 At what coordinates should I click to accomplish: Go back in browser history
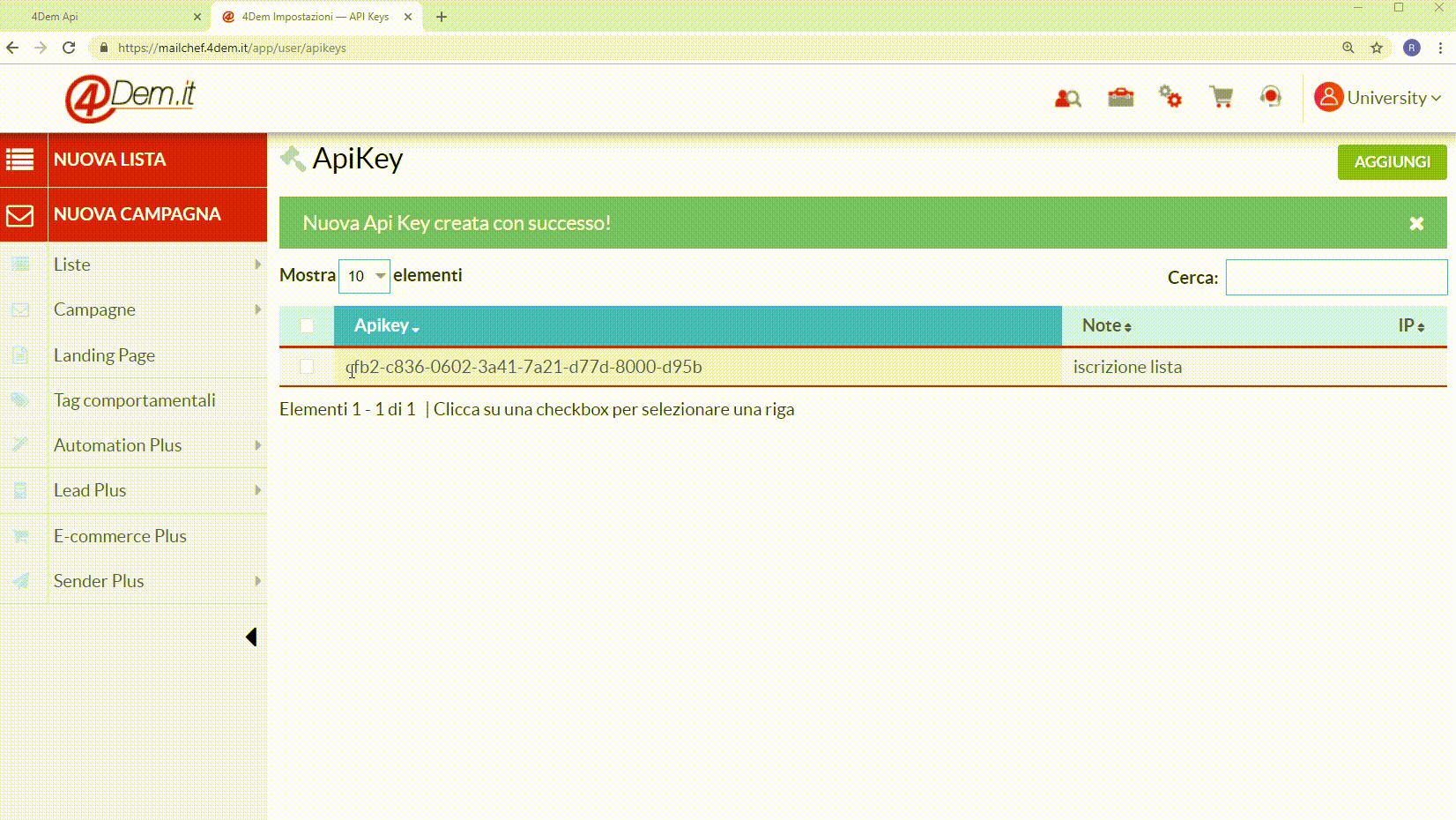[x=12, y=48]
